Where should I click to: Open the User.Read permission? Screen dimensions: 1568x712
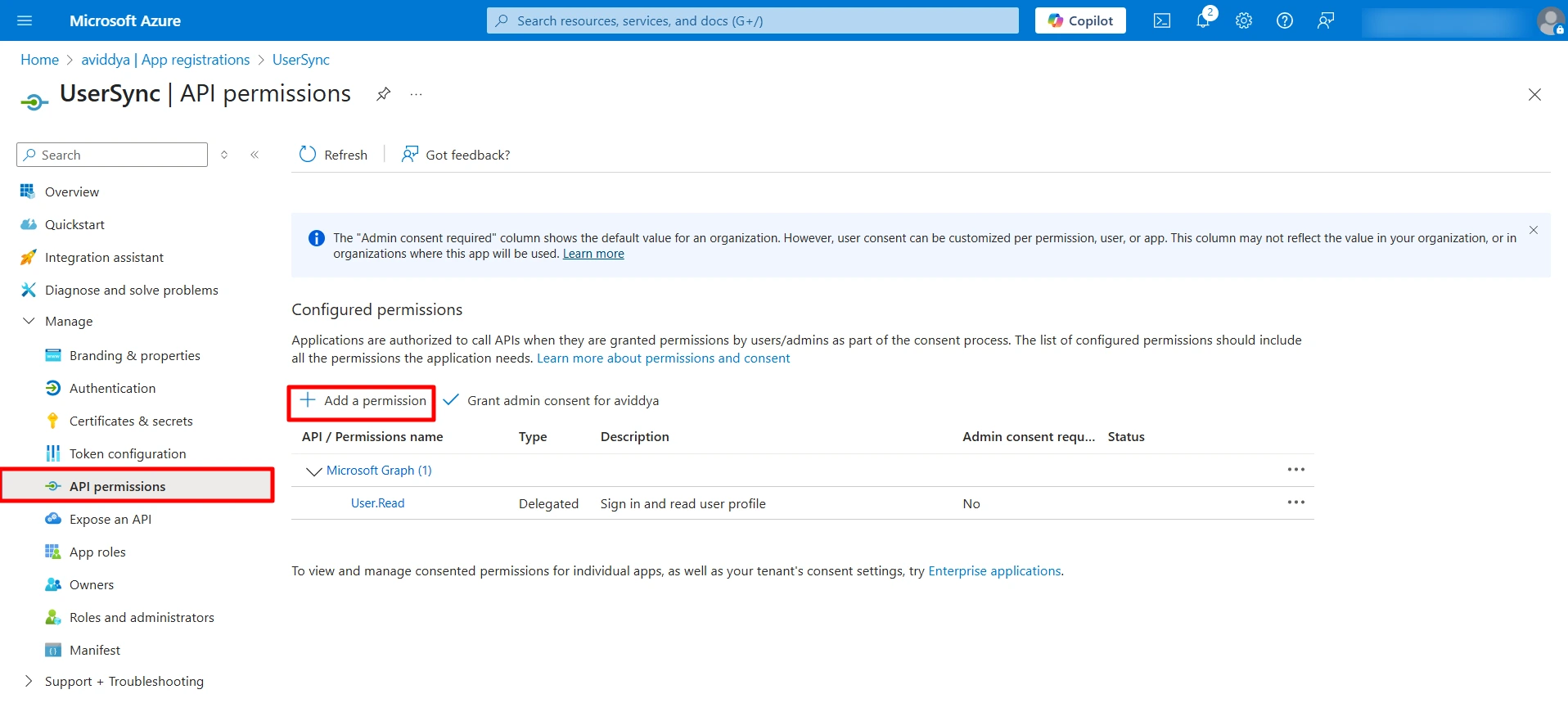(377, 503)
